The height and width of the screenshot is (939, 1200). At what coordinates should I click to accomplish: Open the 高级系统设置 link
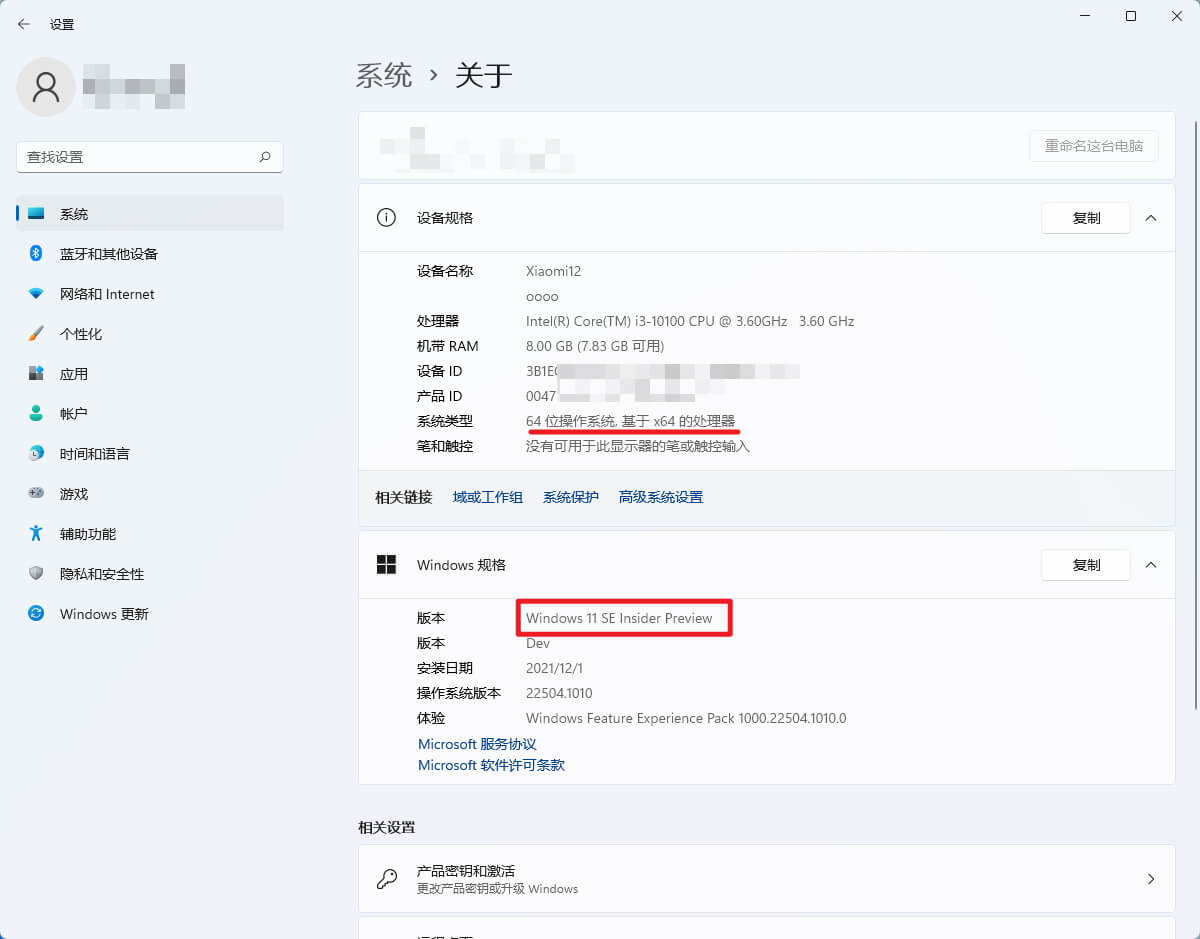(660, 496)
